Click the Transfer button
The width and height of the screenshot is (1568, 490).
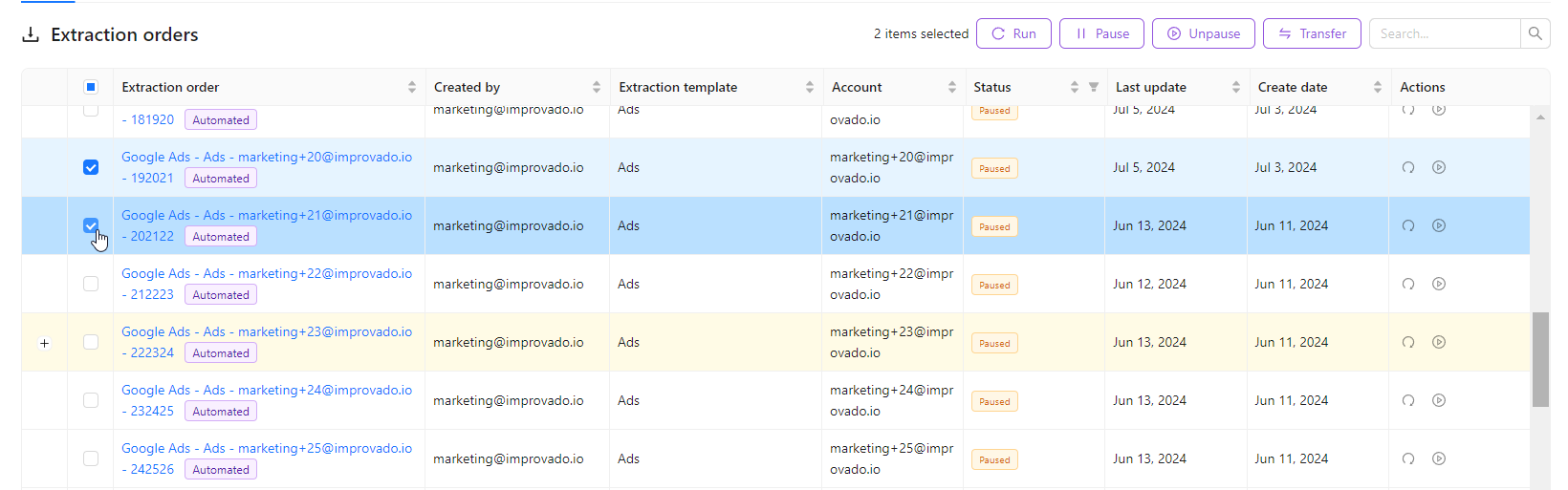[1312, 33]
